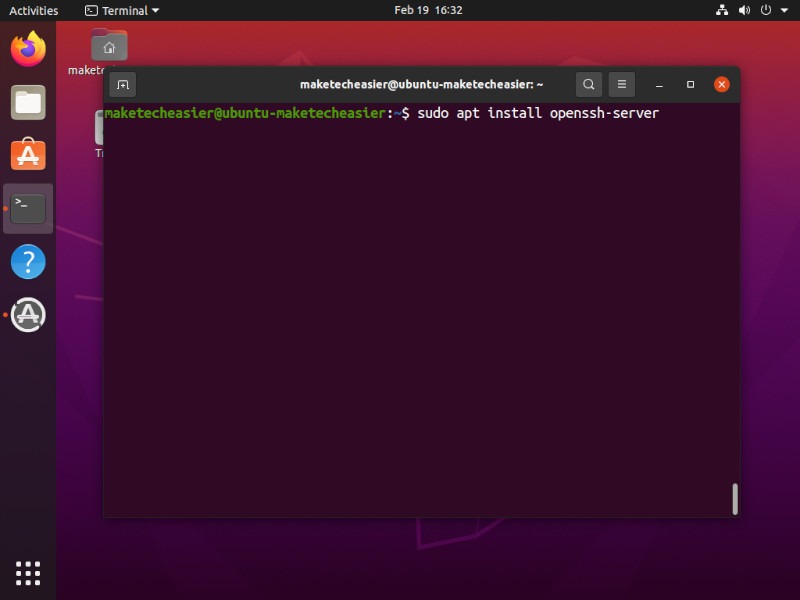Screen dimensions: 800x600
Task: Click the network icon in the top bar
Action: pyautogui.click(x=723, y=10)
